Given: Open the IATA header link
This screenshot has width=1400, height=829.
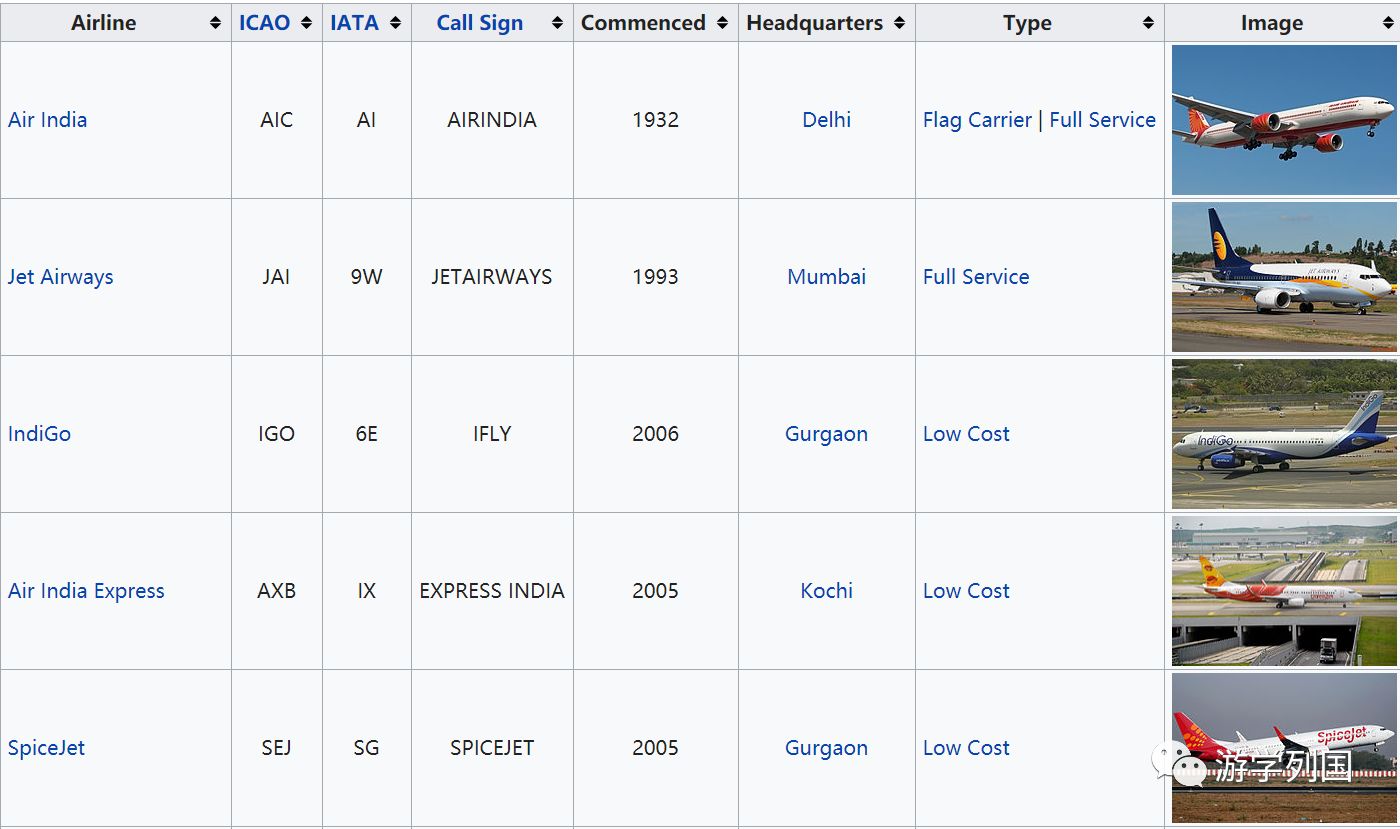Looking at the screenshot, I should click(x=354, y=23).
